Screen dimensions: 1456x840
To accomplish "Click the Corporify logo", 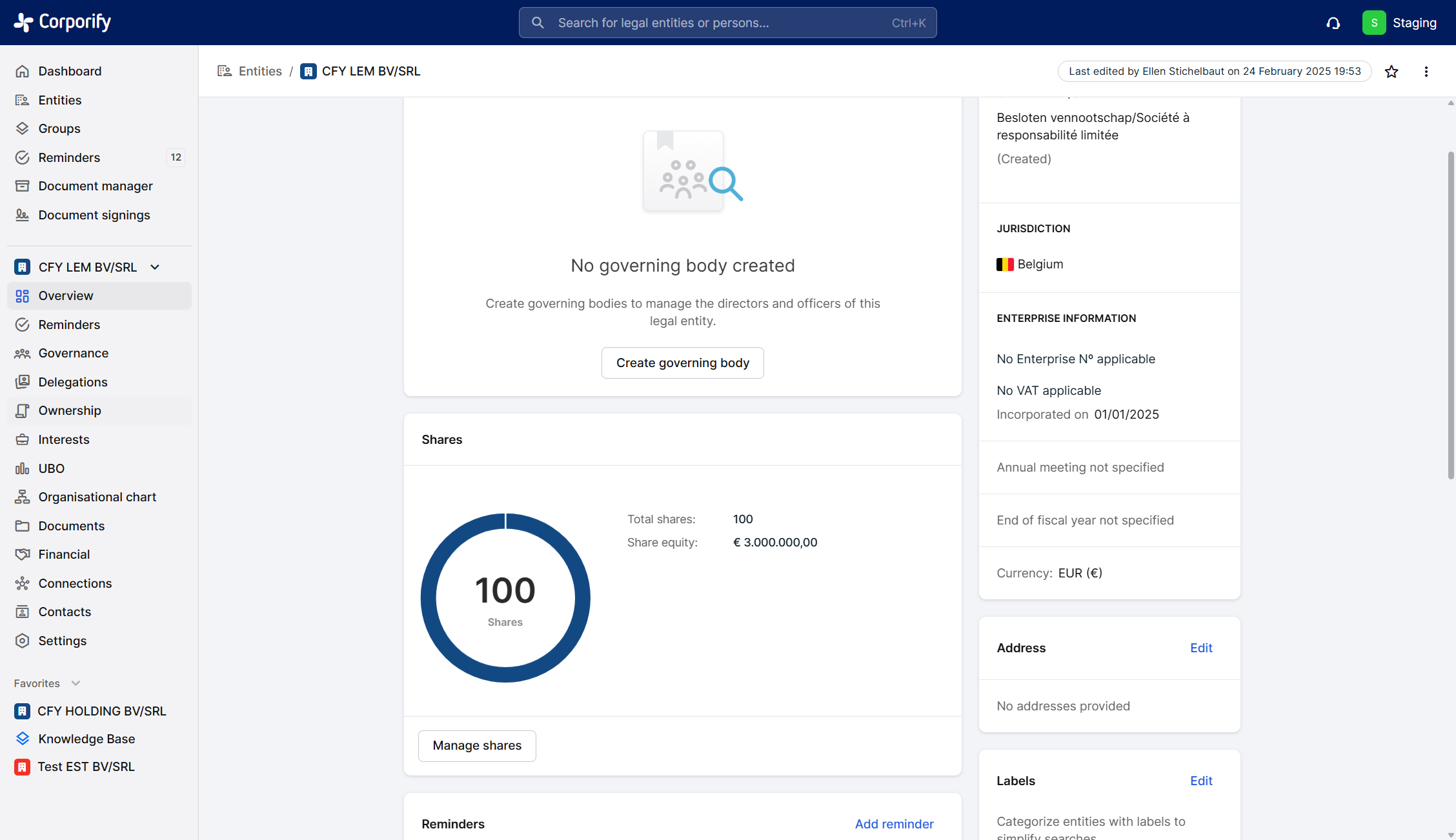I will 63,22.
